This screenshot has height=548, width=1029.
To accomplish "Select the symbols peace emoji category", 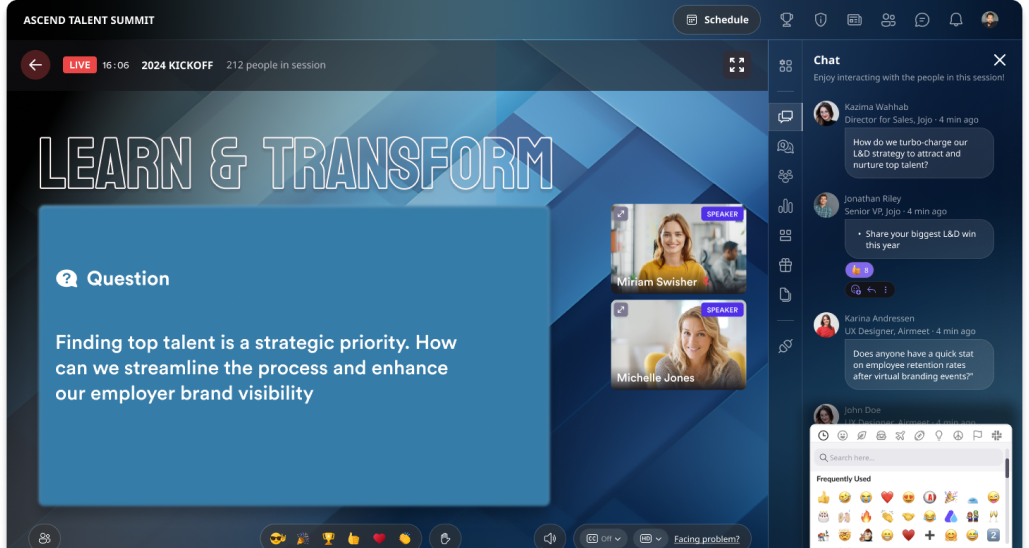I will click(958, 435).
